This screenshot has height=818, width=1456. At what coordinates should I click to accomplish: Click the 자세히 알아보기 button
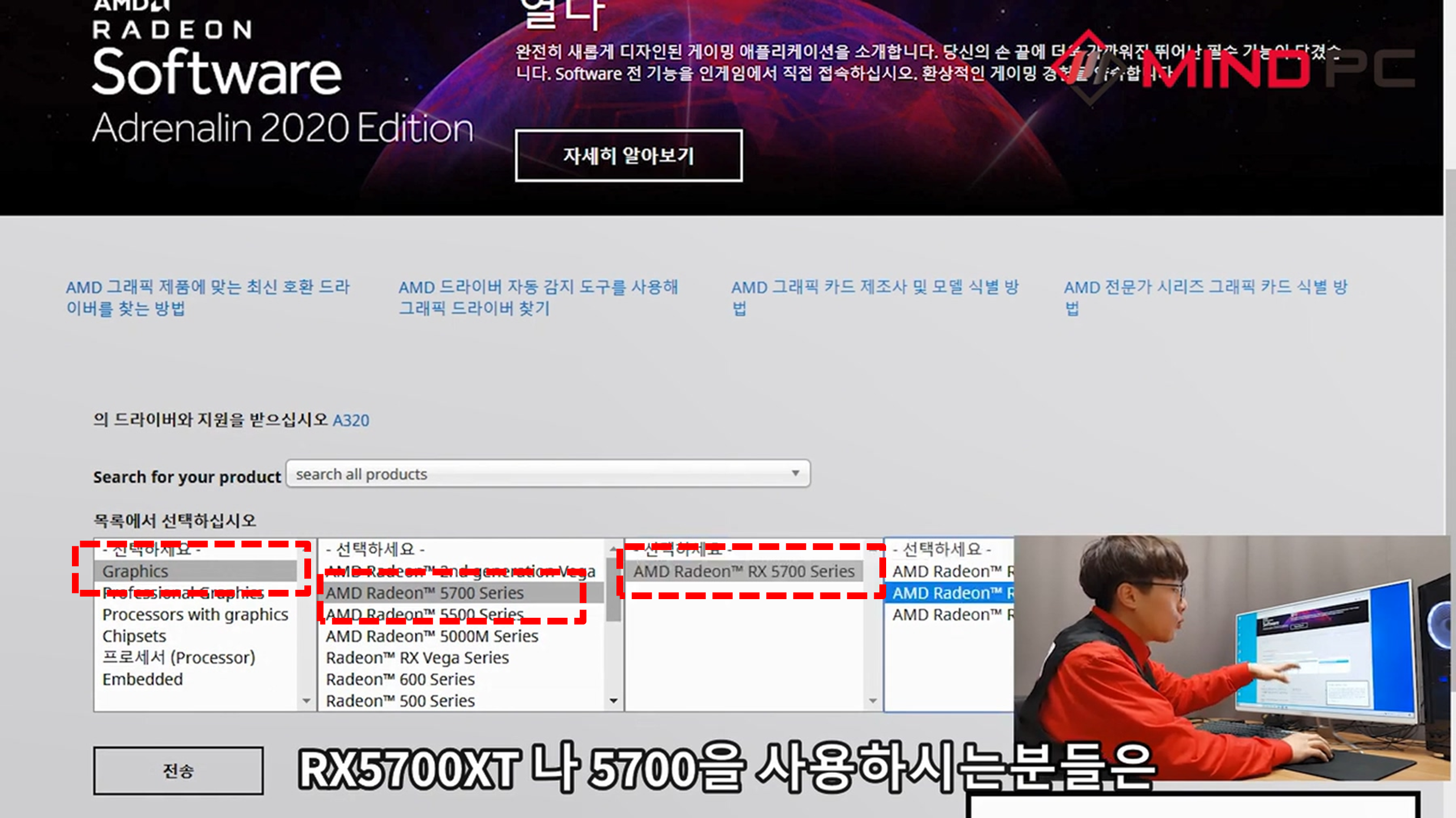coord(628,155)
